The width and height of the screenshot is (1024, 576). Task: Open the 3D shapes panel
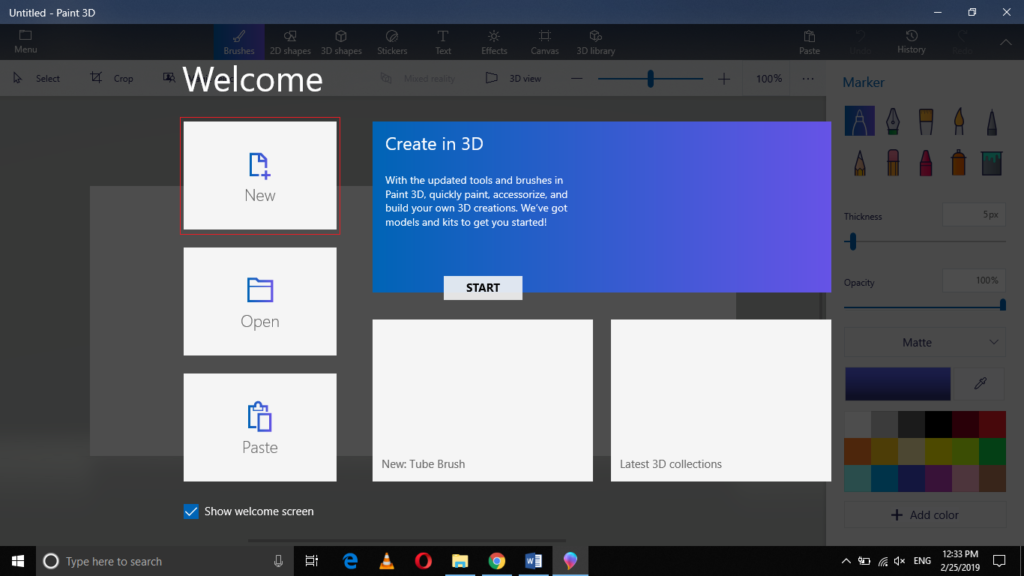coord(341,40)
